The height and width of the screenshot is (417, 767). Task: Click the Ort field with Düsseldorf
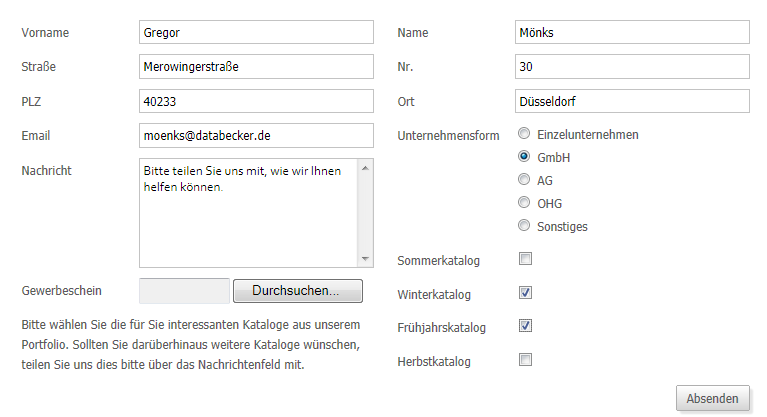631,101
